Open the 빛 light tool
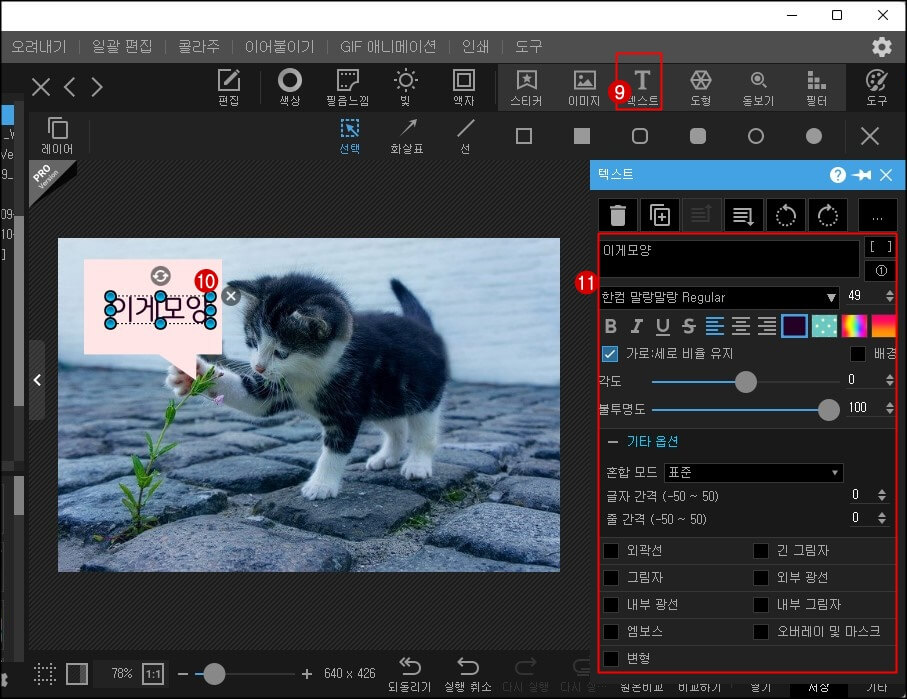Screen dimensions: 907x699 (x=405, y=87)
